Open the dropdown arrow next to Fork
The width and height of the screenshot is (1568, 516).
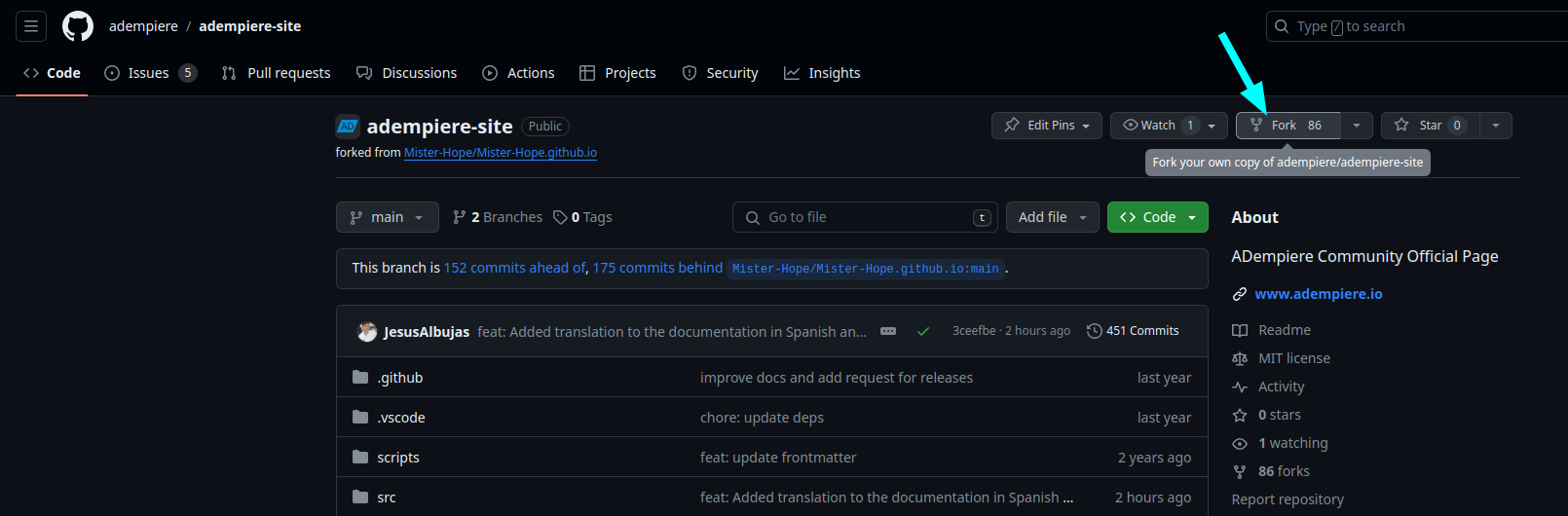[x=1357, y=126]
